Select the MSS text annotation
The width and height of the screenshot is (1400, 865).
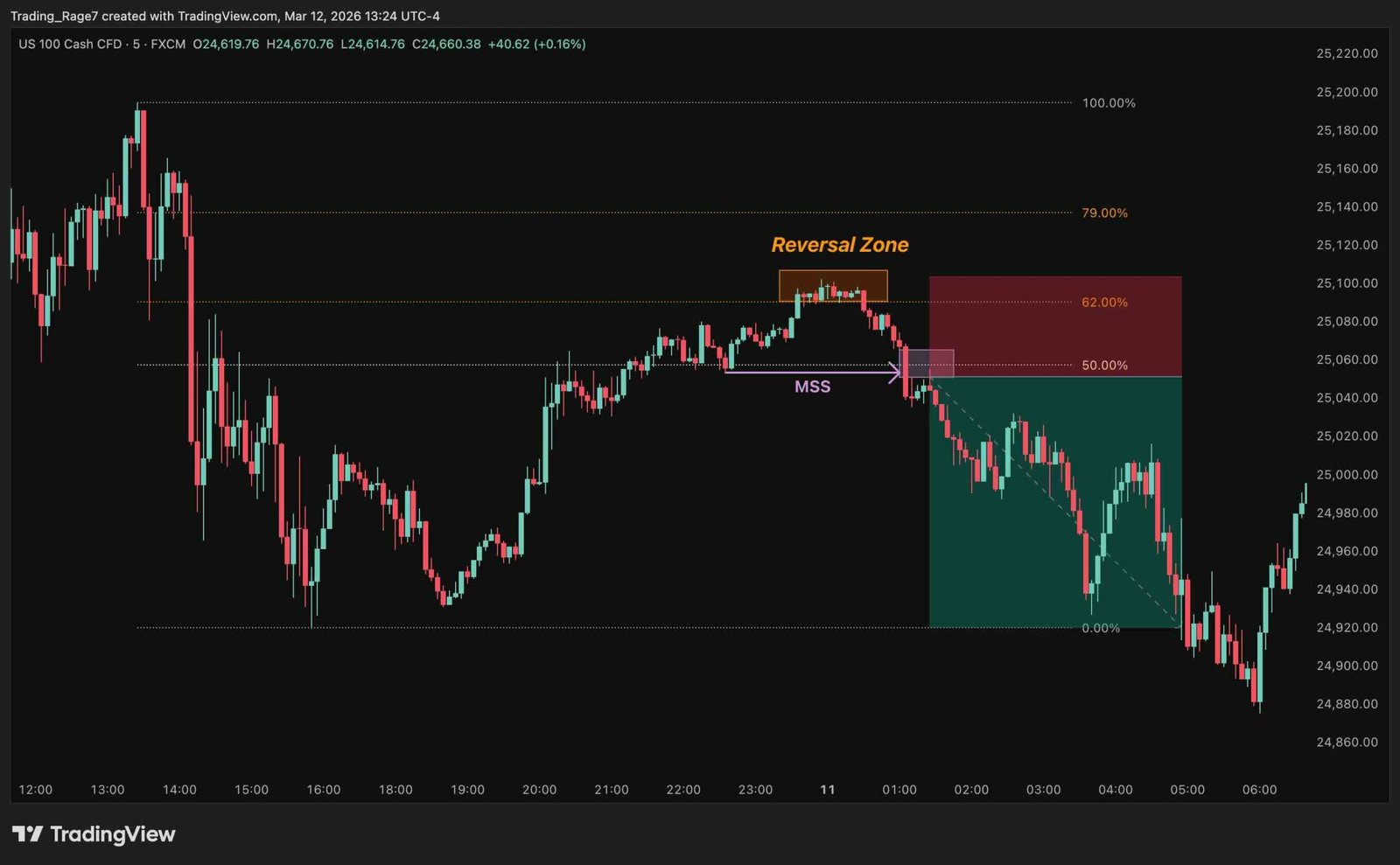tap(813, 386)
